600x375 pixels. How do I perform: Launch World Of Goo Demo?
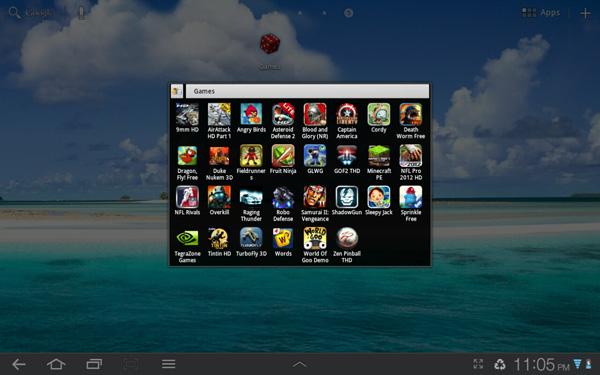[315, 245]
